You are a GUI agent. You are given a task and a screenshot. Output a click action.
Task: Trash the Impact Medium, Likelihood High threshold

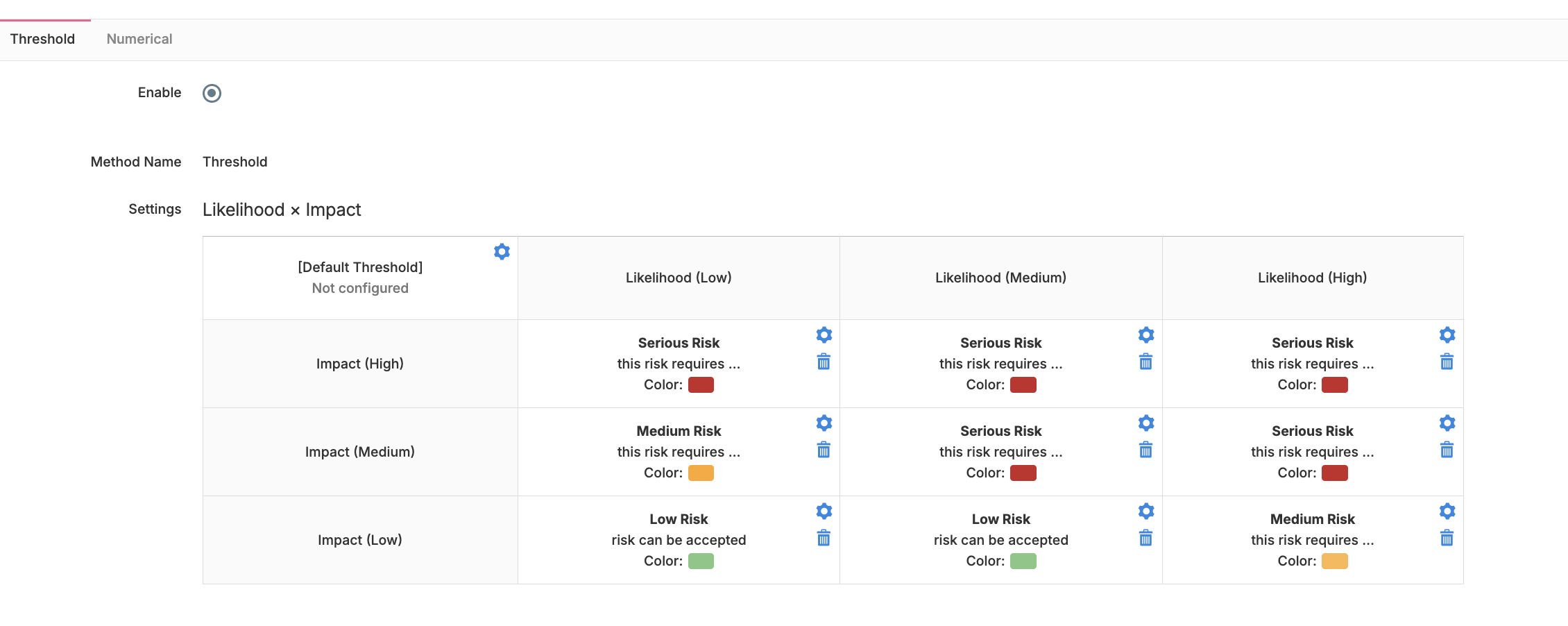point(1447,450)
